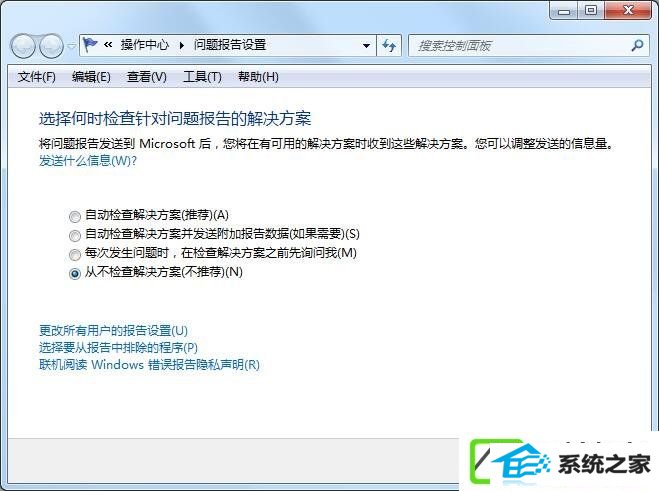Open the 发送什么信息(W)? link

pos(88,161)
